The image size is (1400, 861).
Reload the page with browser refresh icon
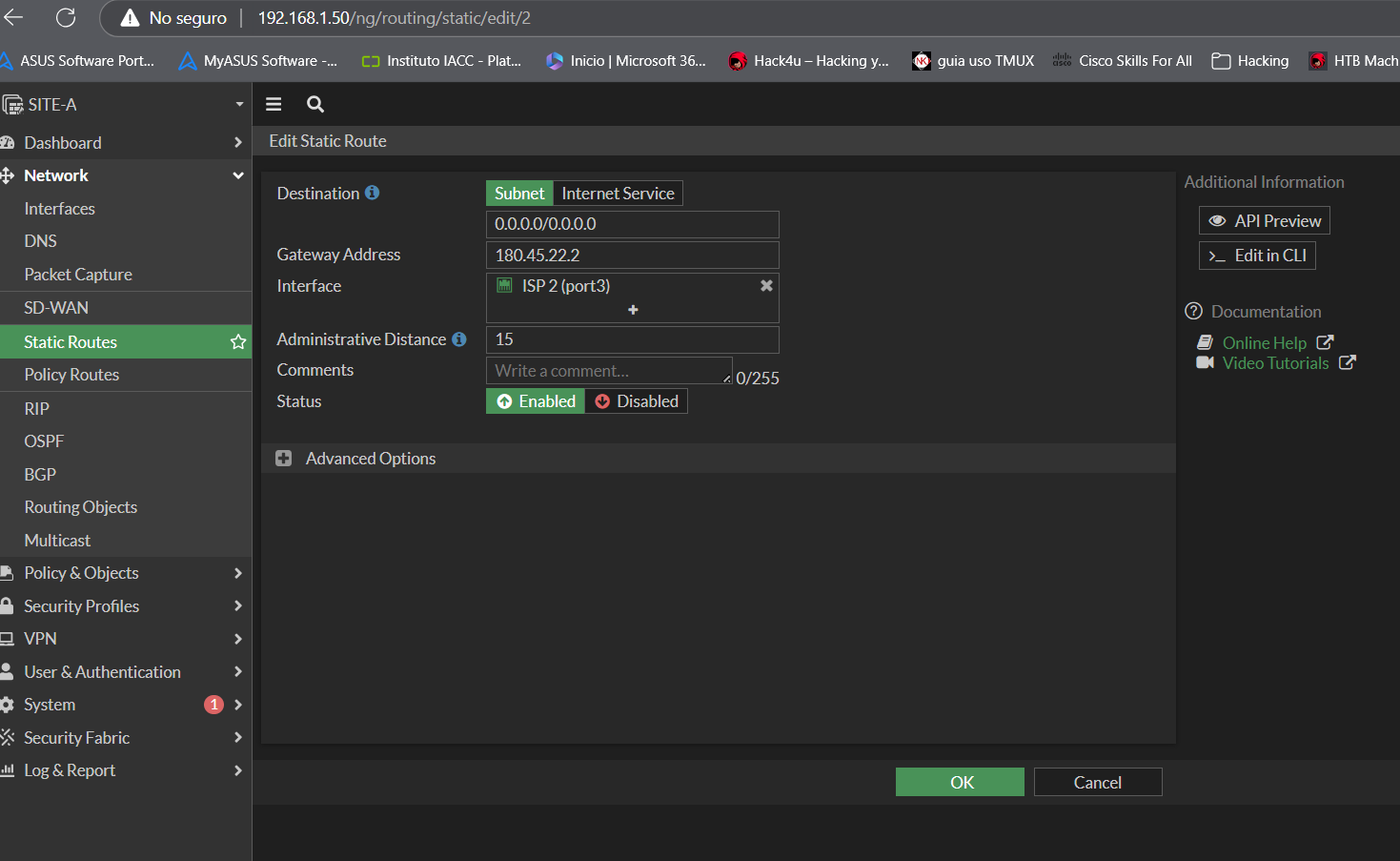coord(66,18)
